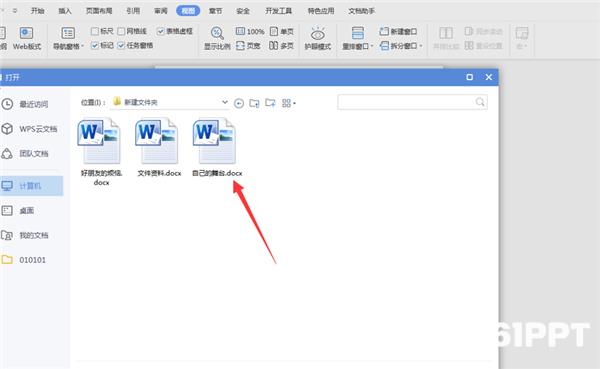Maximize the 打开 dialog window
This screenshot has width=600, height=369.
pyautogui.click(x=470, y=77)
